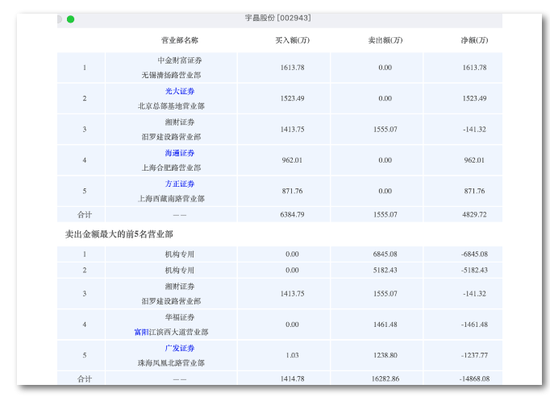Viewport: 550px width, 397px height.
Task: Click sell amount 6845.08
Action: pos(385,254)
